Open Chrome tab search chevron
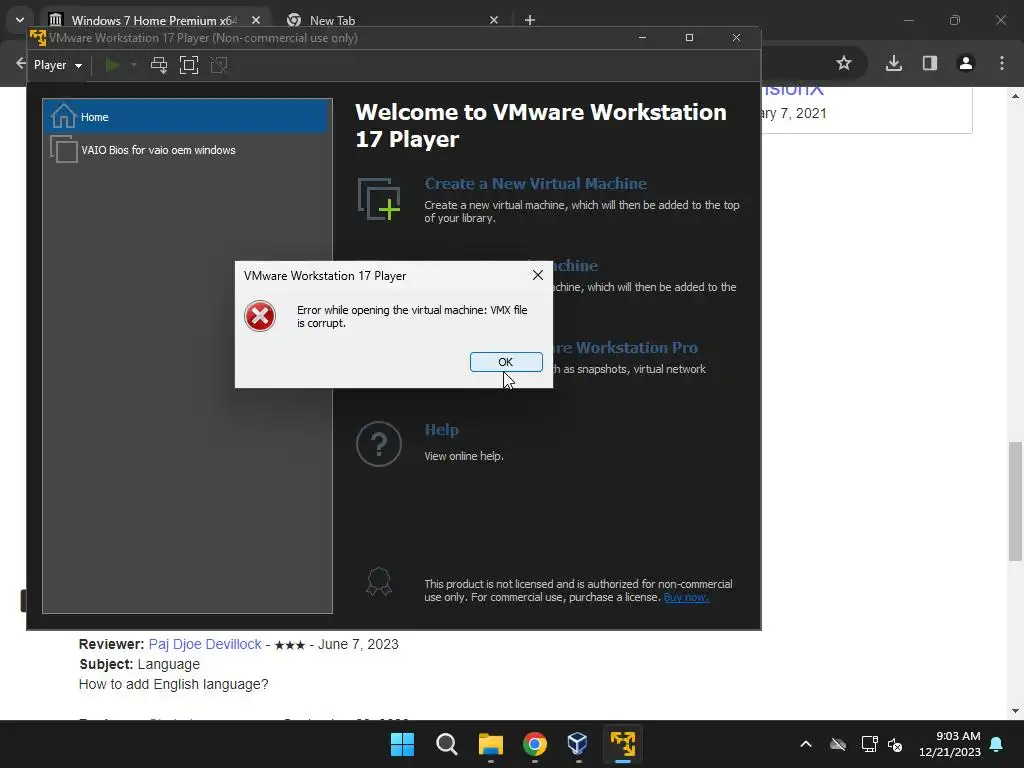 point(20,20)
